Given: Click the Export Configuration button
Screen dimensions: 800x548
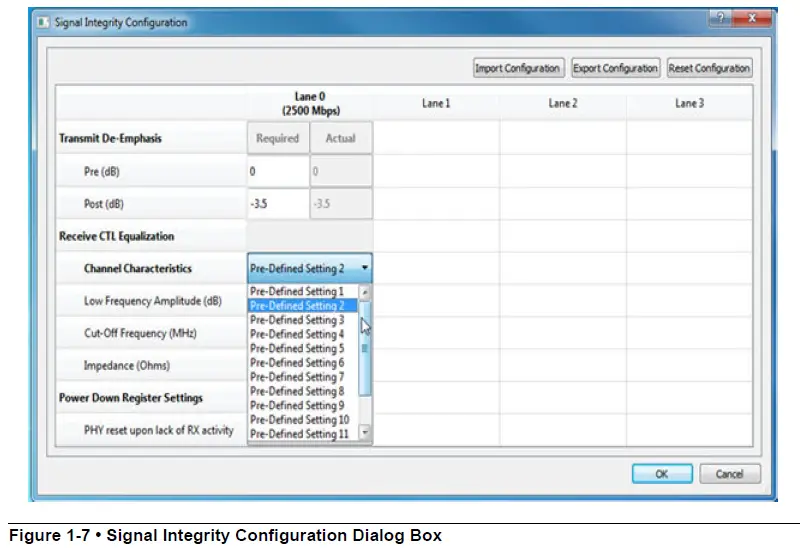Looking at the screenshot, I should (615, 68).
